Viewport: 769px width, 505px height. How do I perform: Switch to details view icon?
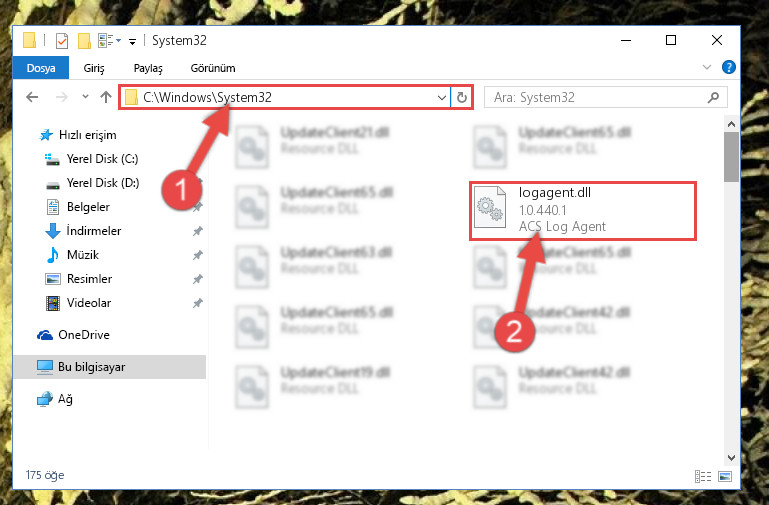[x=703, y=476]
